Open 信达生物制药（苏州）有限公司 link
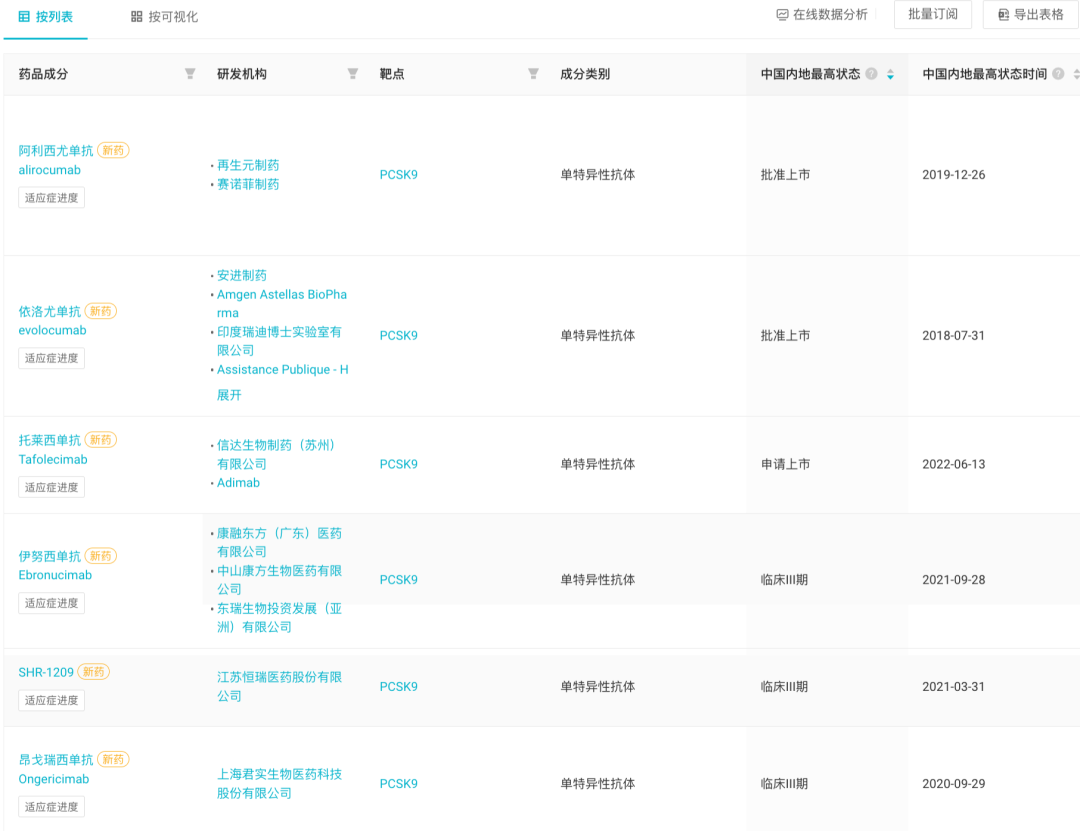 (x=277, y=455)
